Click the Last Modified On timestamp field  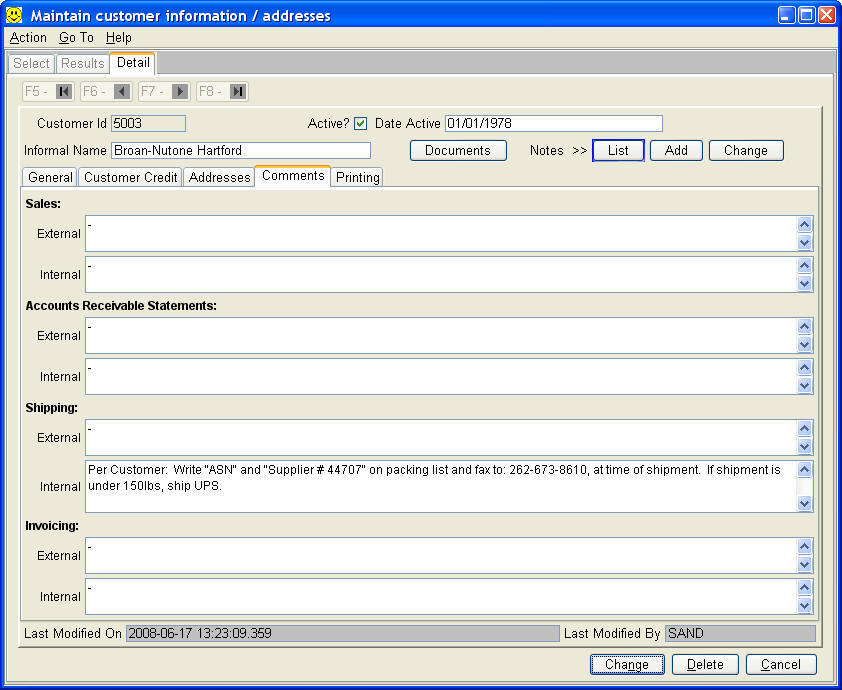tap(343, 634)
